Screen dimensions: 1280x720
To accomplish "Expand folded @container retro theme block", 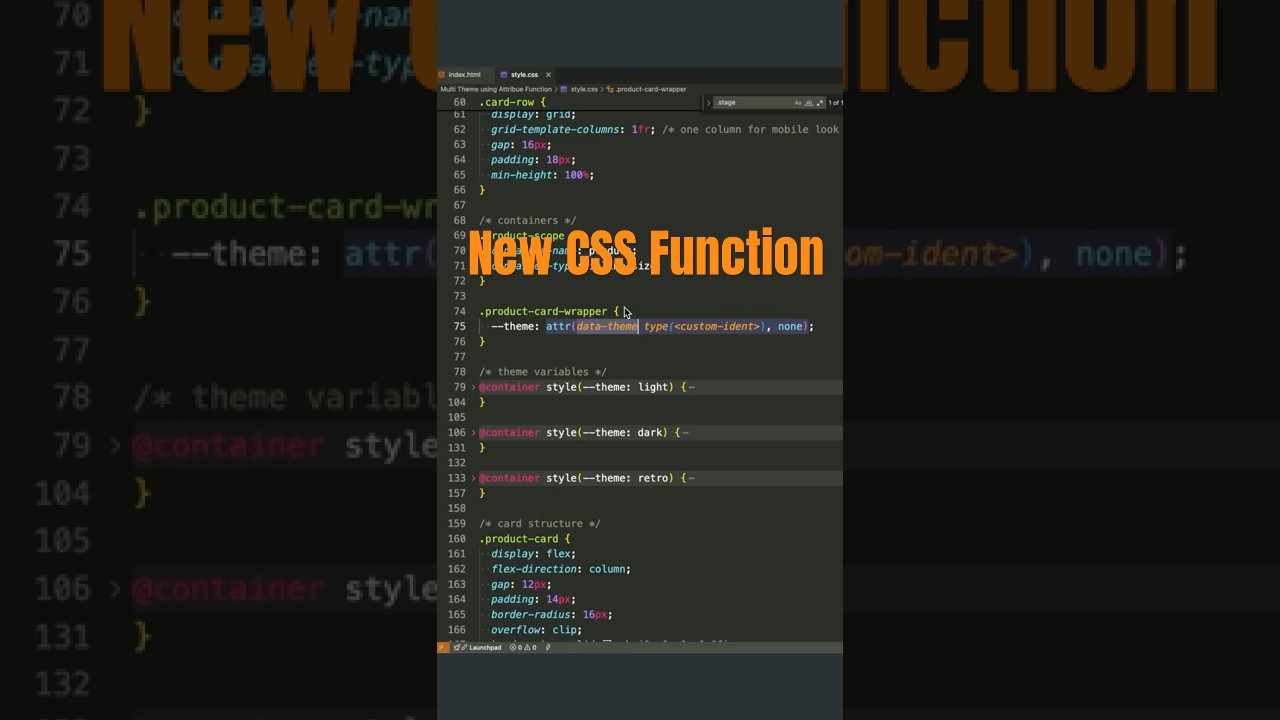I will tap(474, 478).
